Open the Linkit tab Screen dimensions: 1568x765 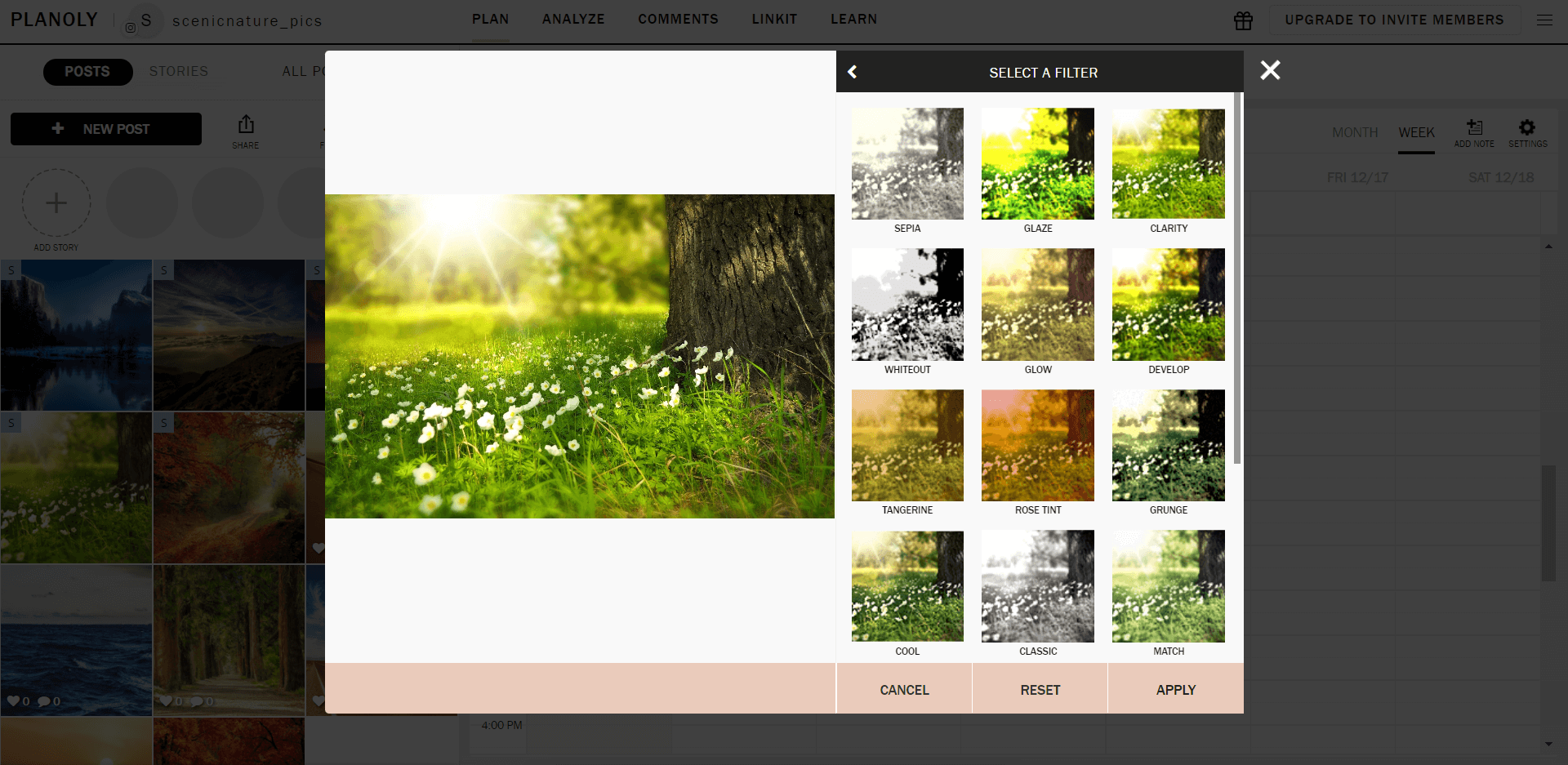(774, 19)
